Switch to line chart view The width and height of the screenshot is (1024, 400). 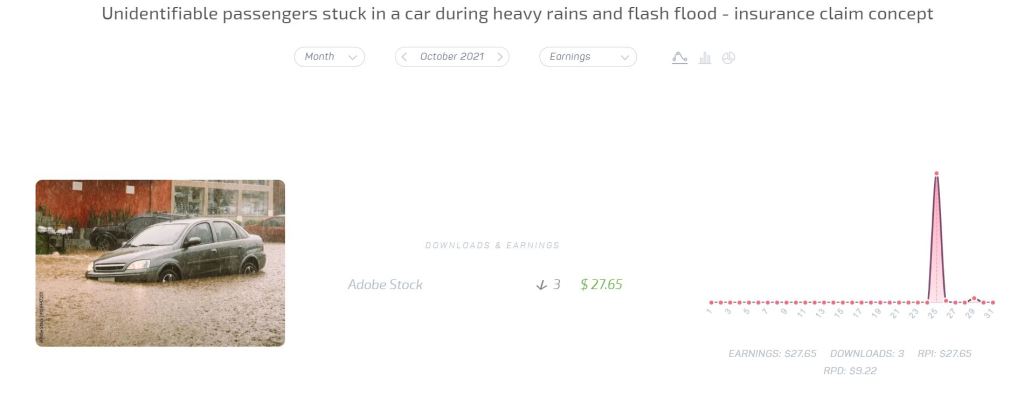680,58
